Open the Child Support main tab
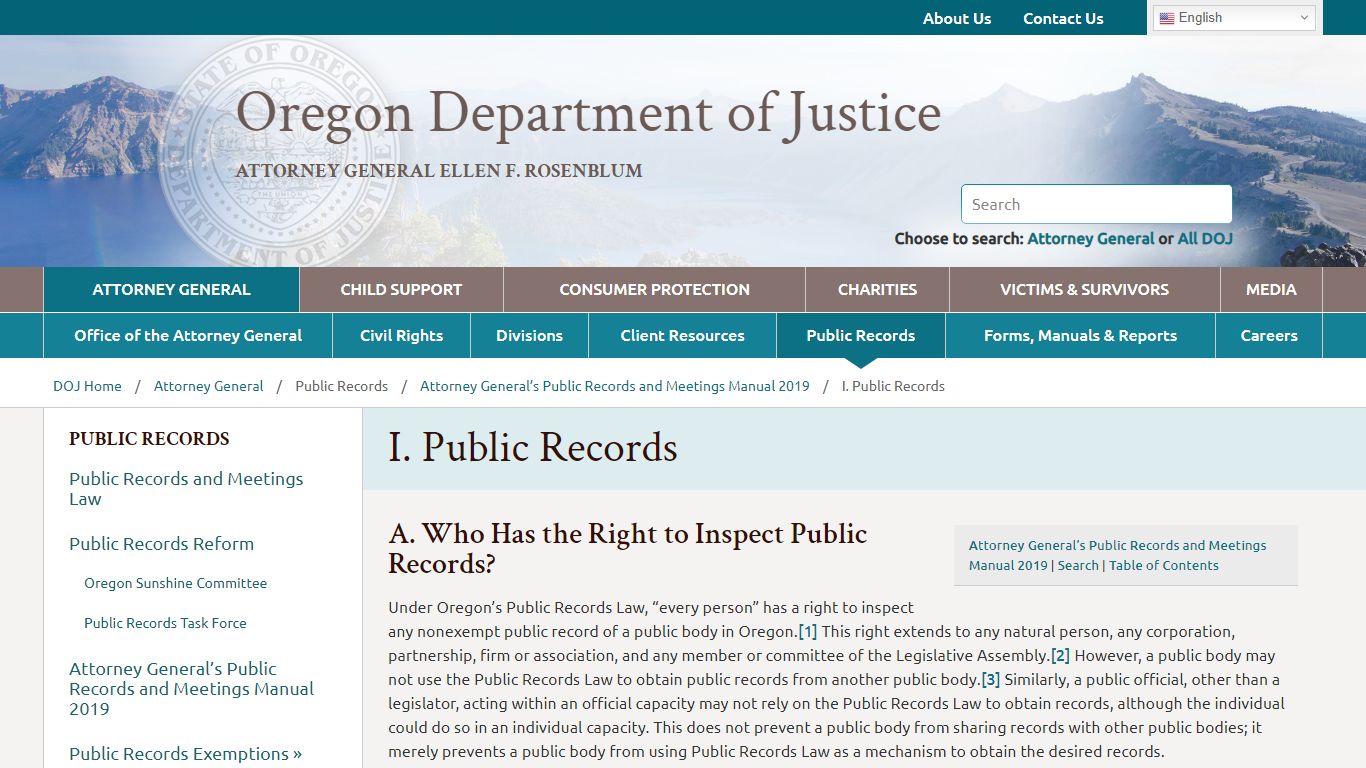 coord(401,289)
